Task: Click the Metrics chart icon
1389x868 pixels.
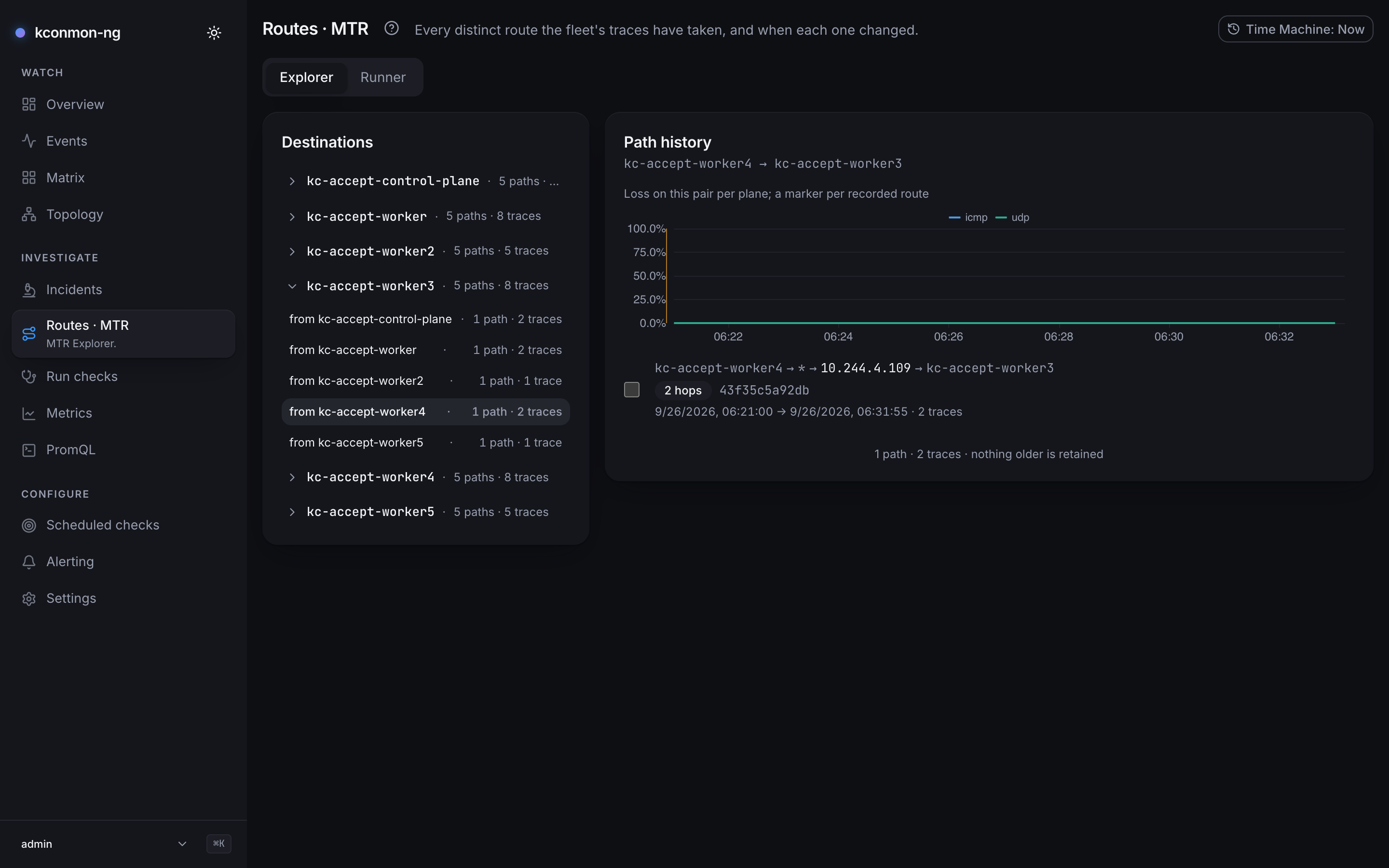Action: tap(29, 413)
